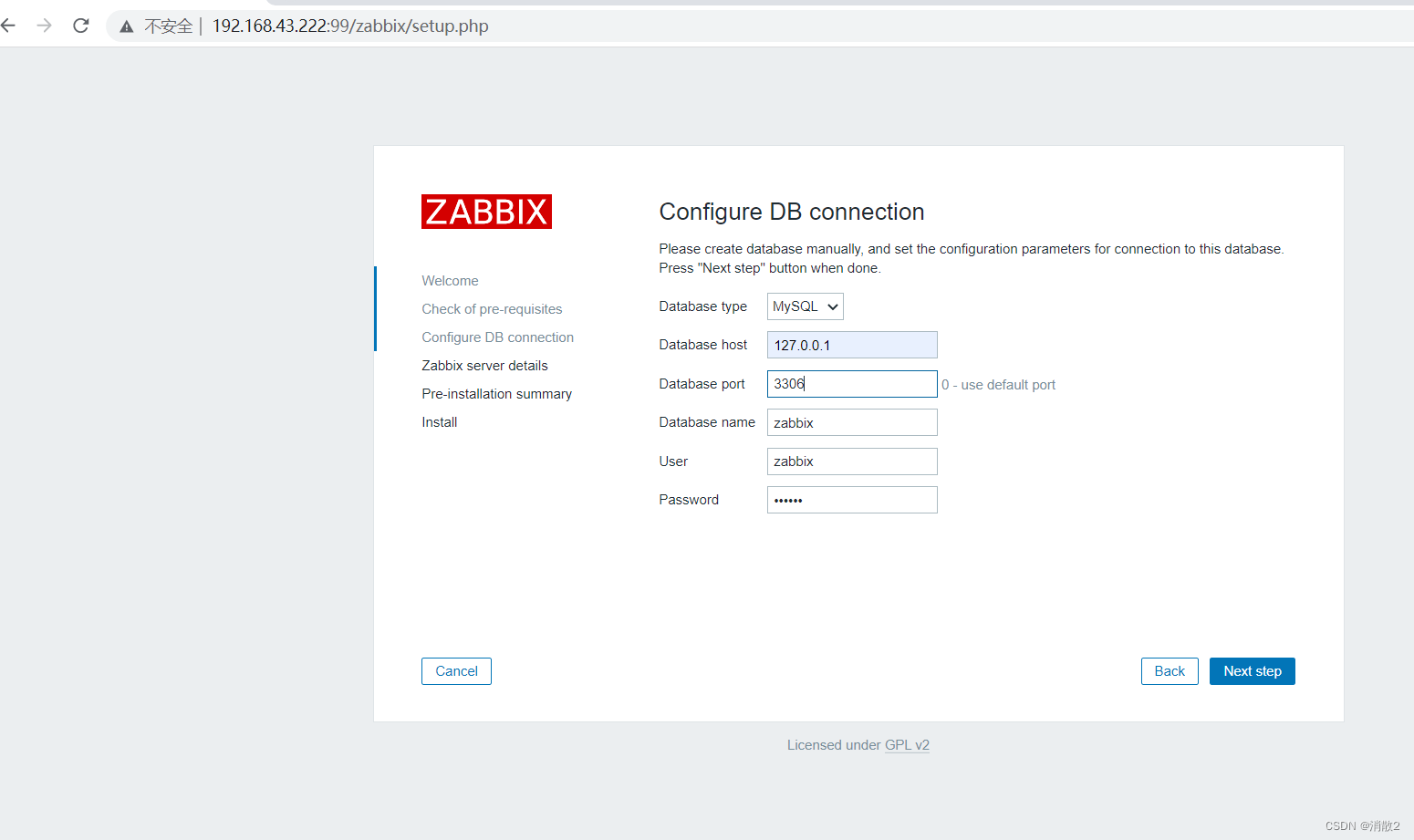Select Configure DB connection sidebar step
Viewport: 1414px width, 840px height.
point(497,337)
